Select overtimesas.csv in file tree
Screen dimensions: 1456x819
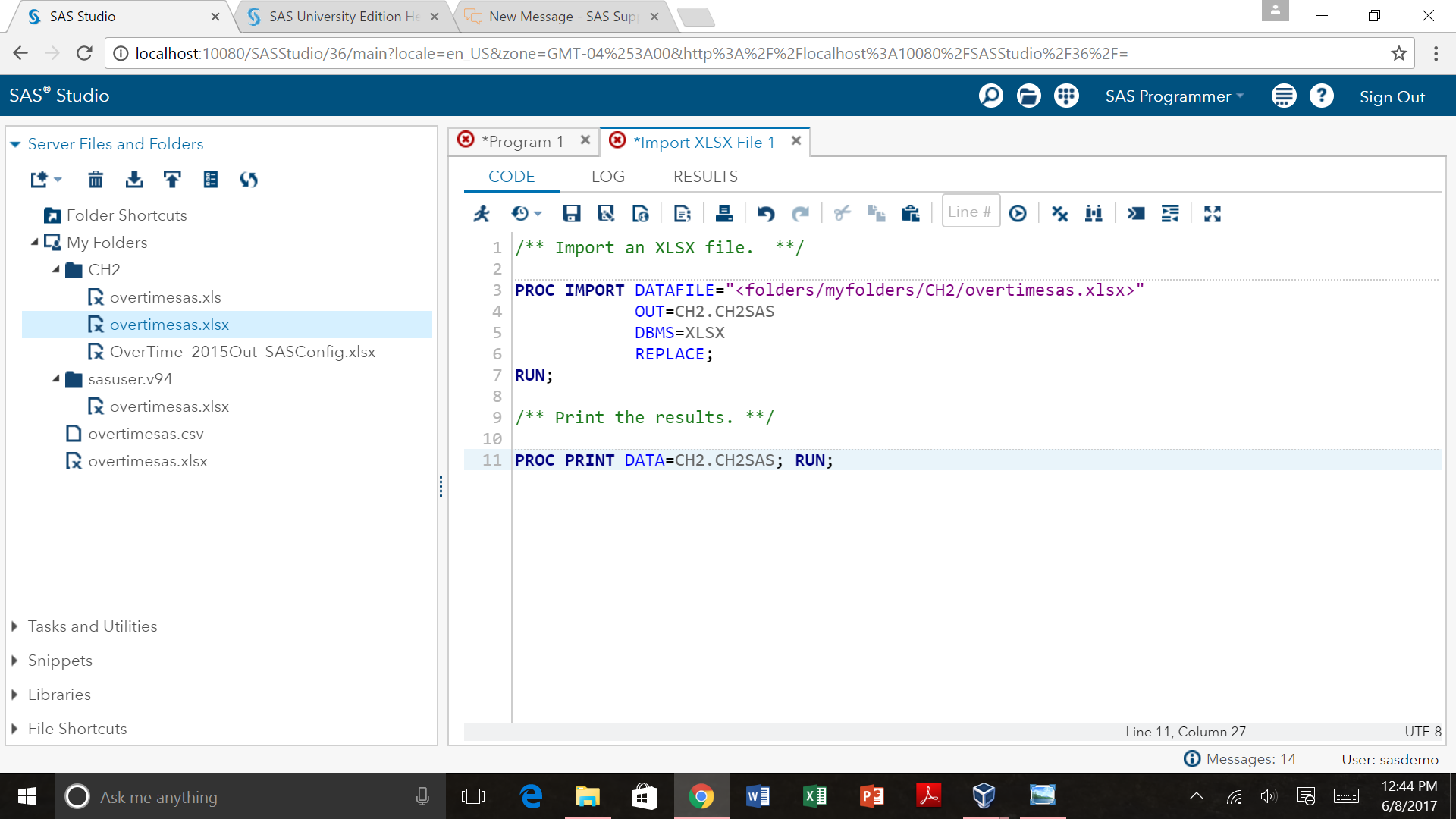coord(146,434)
